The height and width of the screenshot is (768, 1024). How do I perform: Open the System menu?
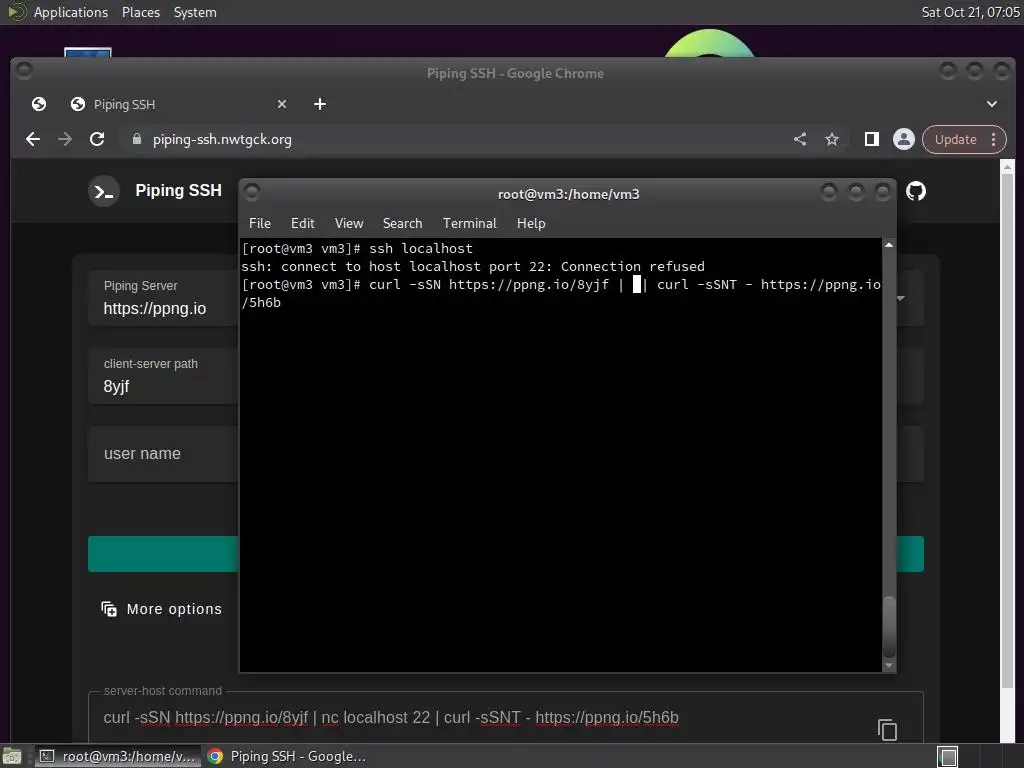point(195,12)
